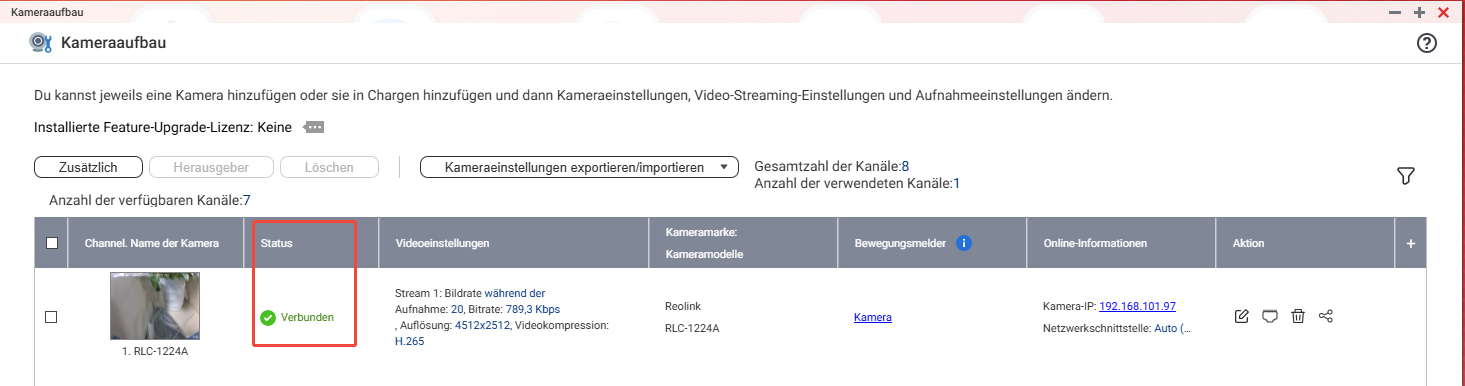Open camera IP 192.168.101.97 link

coord(1137,306)
